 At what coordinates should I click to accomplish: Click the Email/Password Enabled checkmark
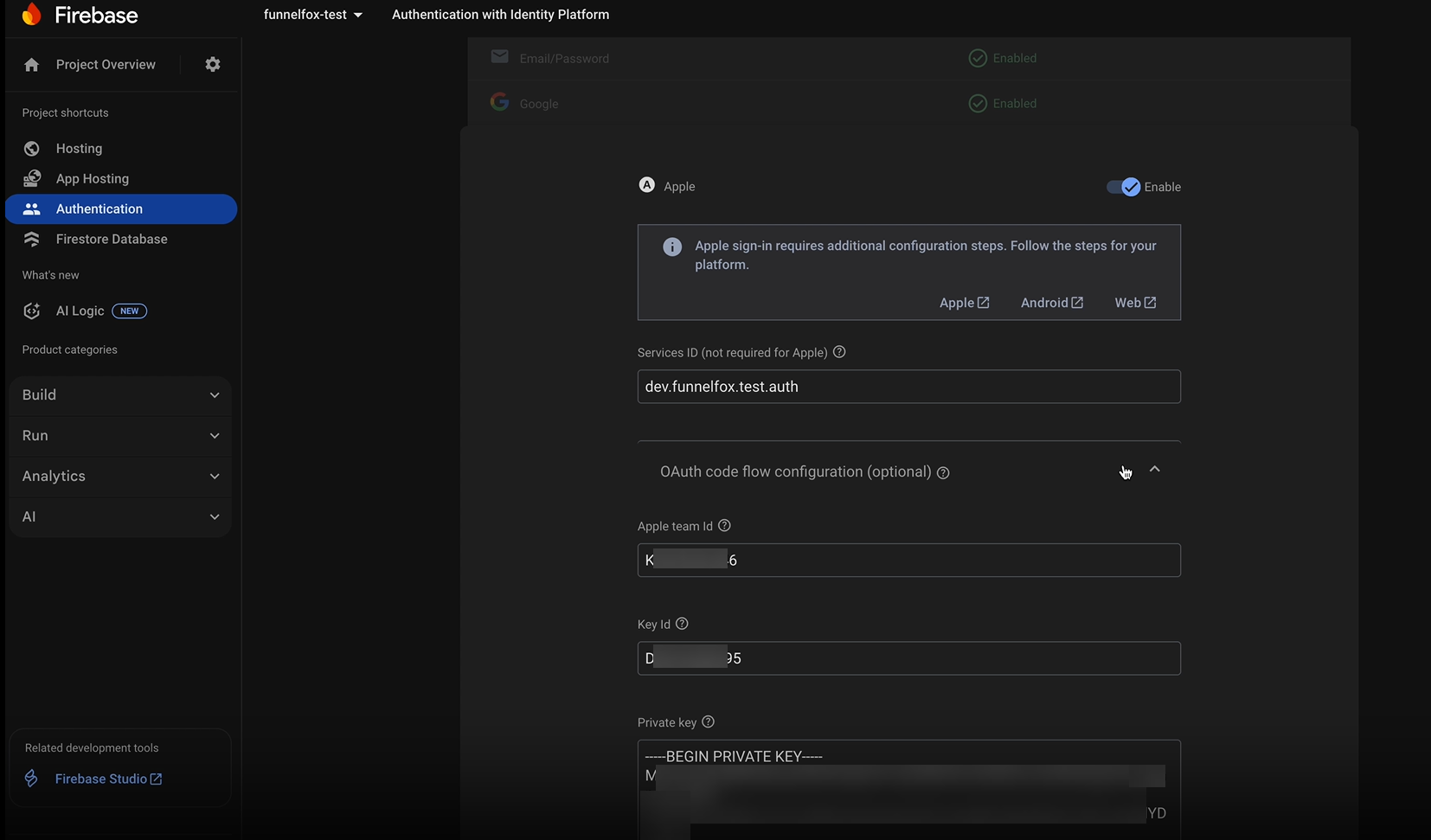tap(978, 58)
